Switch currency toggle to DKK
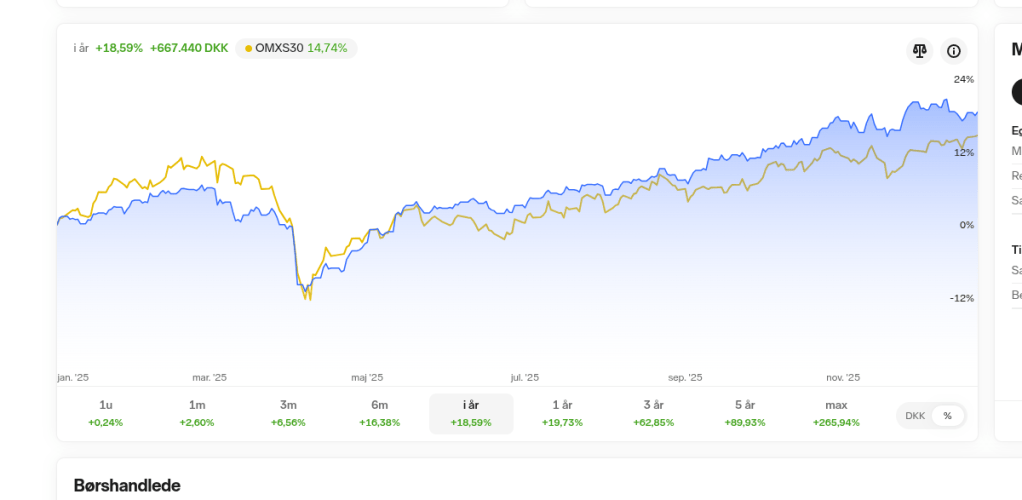The width and height of the screenshot is (1022, 500). [x=915, y=416]
